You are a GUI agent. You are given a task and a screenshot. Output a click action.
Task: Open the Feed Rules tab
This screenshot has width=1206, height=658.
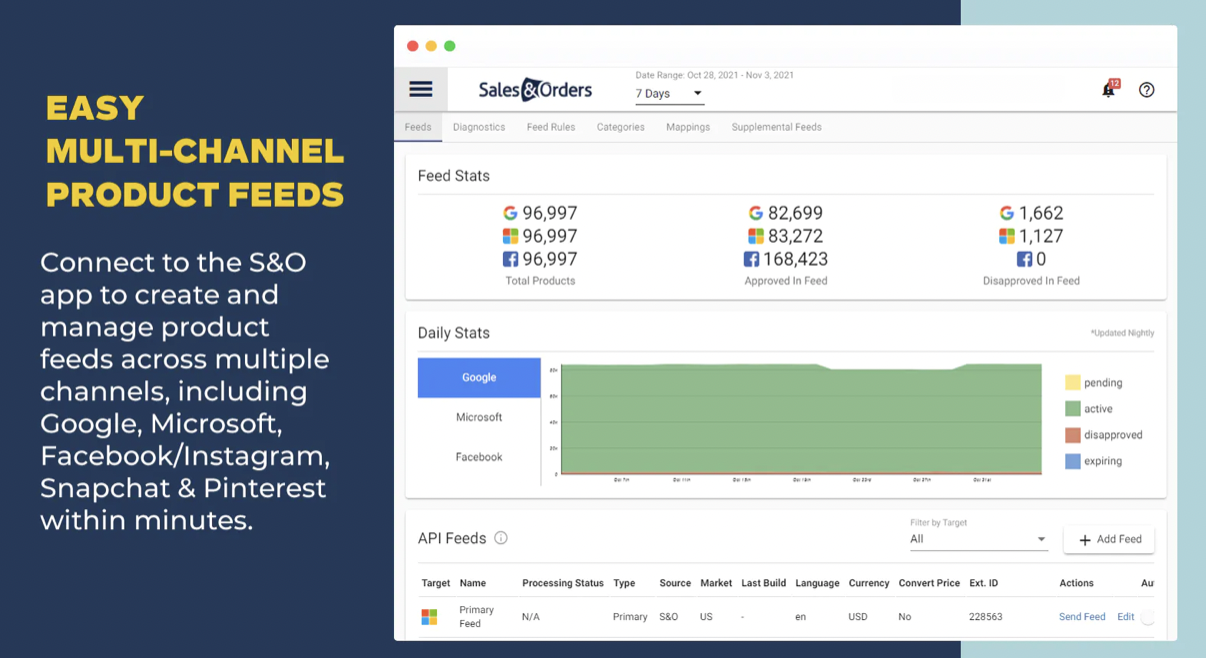point(551,127)
